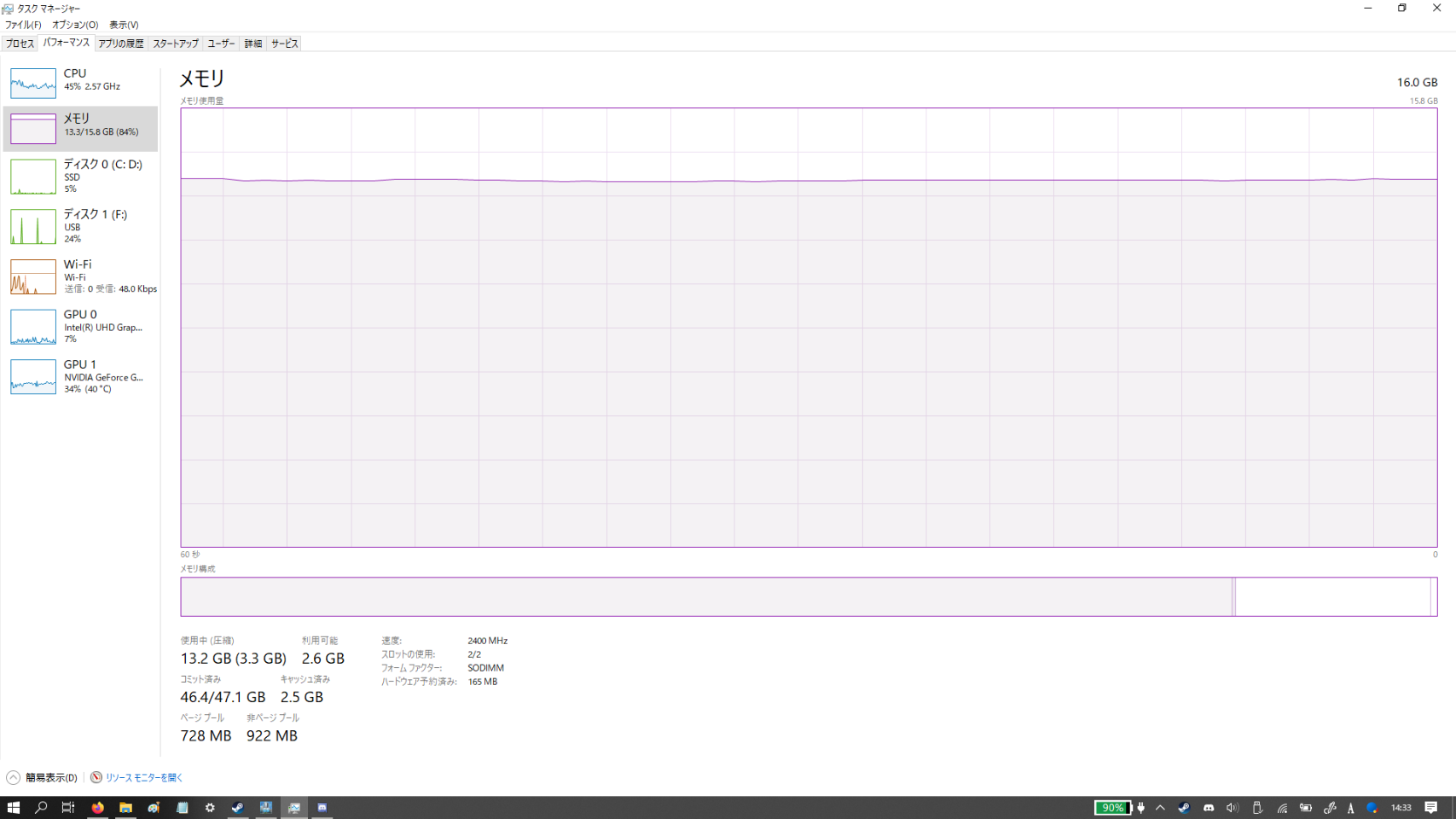Screen dimensions: 1456x819
Task: Open the Wi-Fi network tray icon
Action: coord(1282,808)
